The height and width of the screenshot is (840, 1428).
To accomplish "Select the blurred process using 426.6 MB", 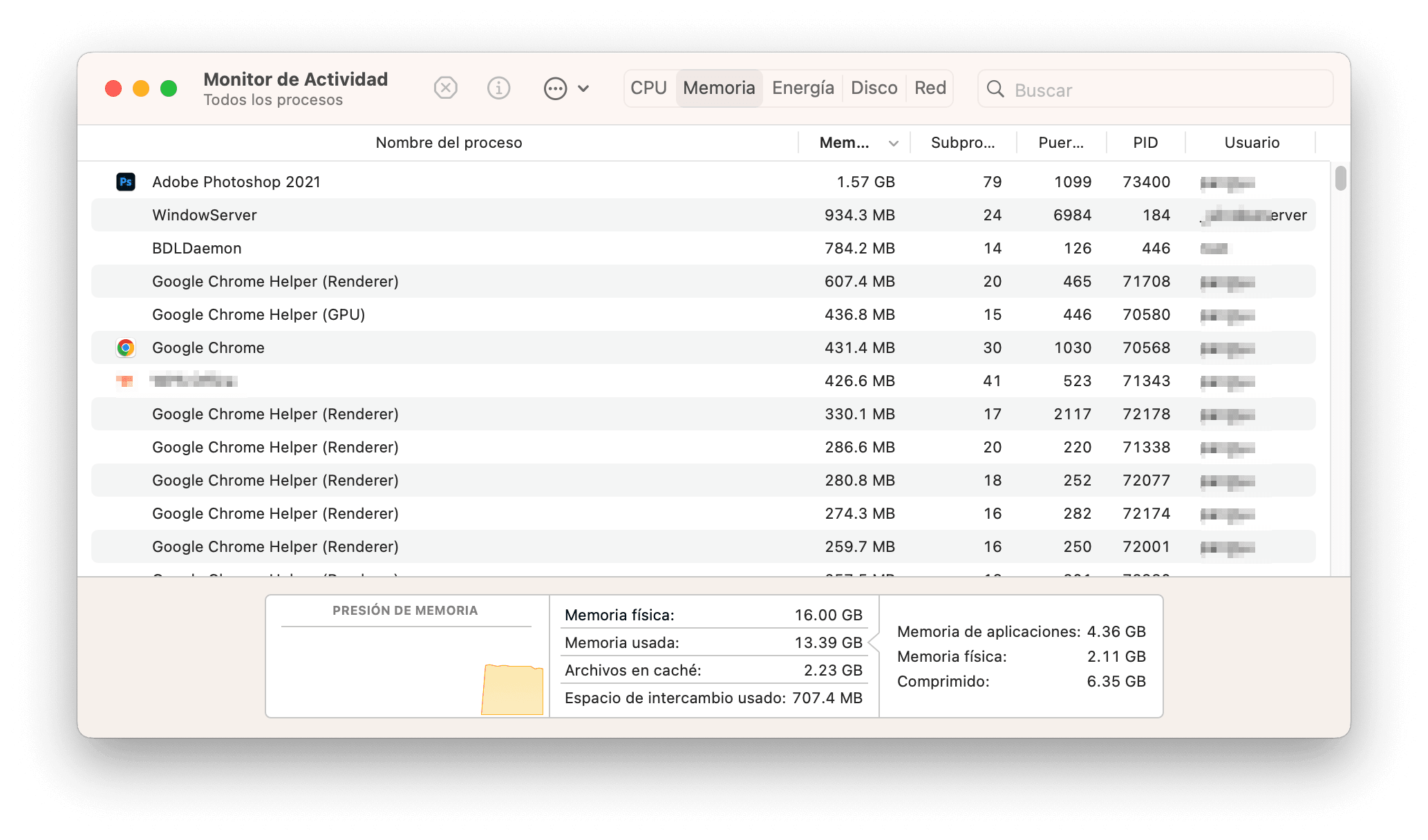I will coord(704,381).
